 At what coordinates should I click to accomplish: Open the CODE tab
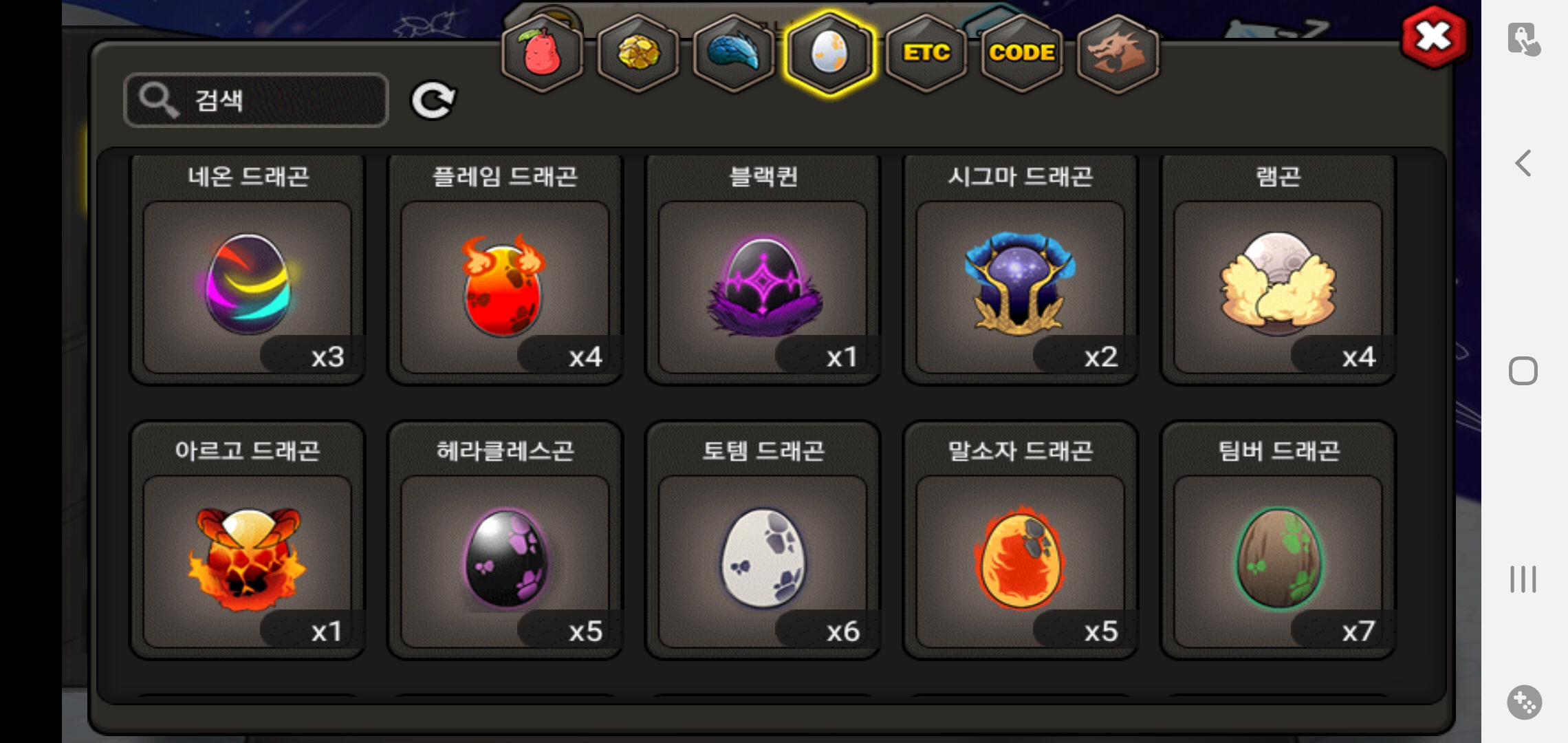tap(1022, 54)
